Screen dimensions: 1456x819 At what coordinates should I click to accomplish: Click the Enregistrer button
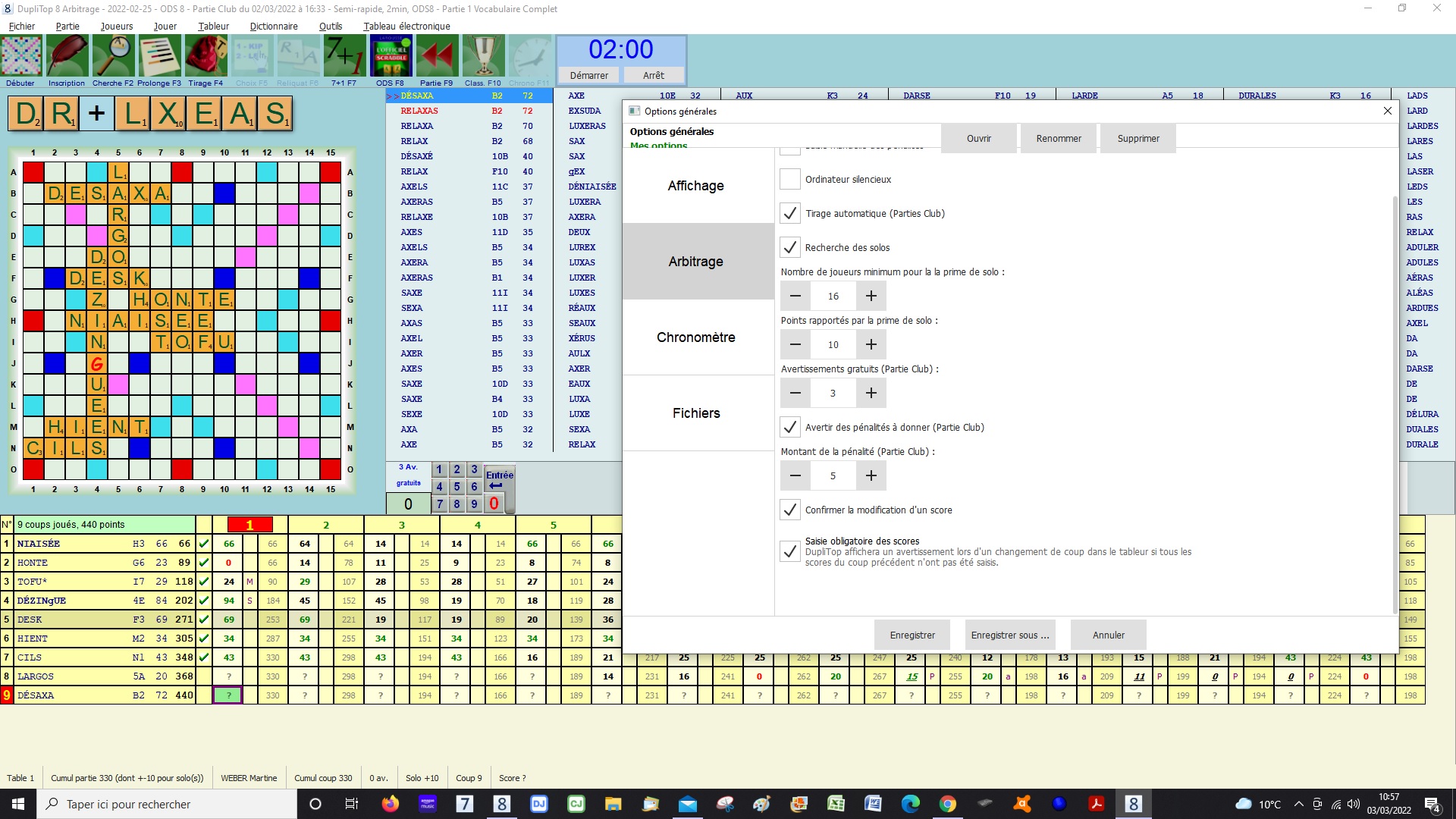[x=912, y=635]
